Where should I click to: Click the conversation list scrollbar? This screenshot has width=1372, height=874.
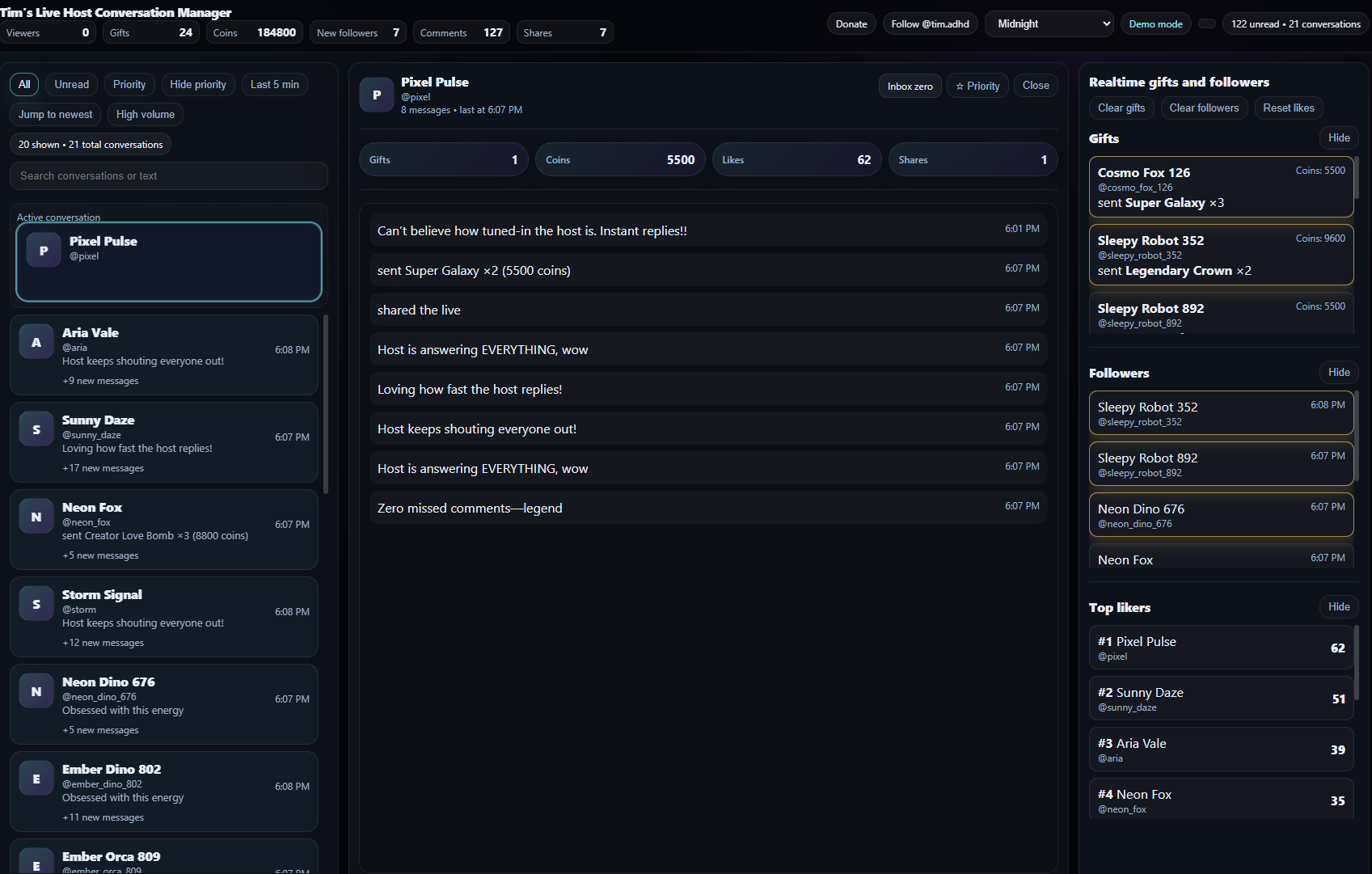(x=326, y=404)
